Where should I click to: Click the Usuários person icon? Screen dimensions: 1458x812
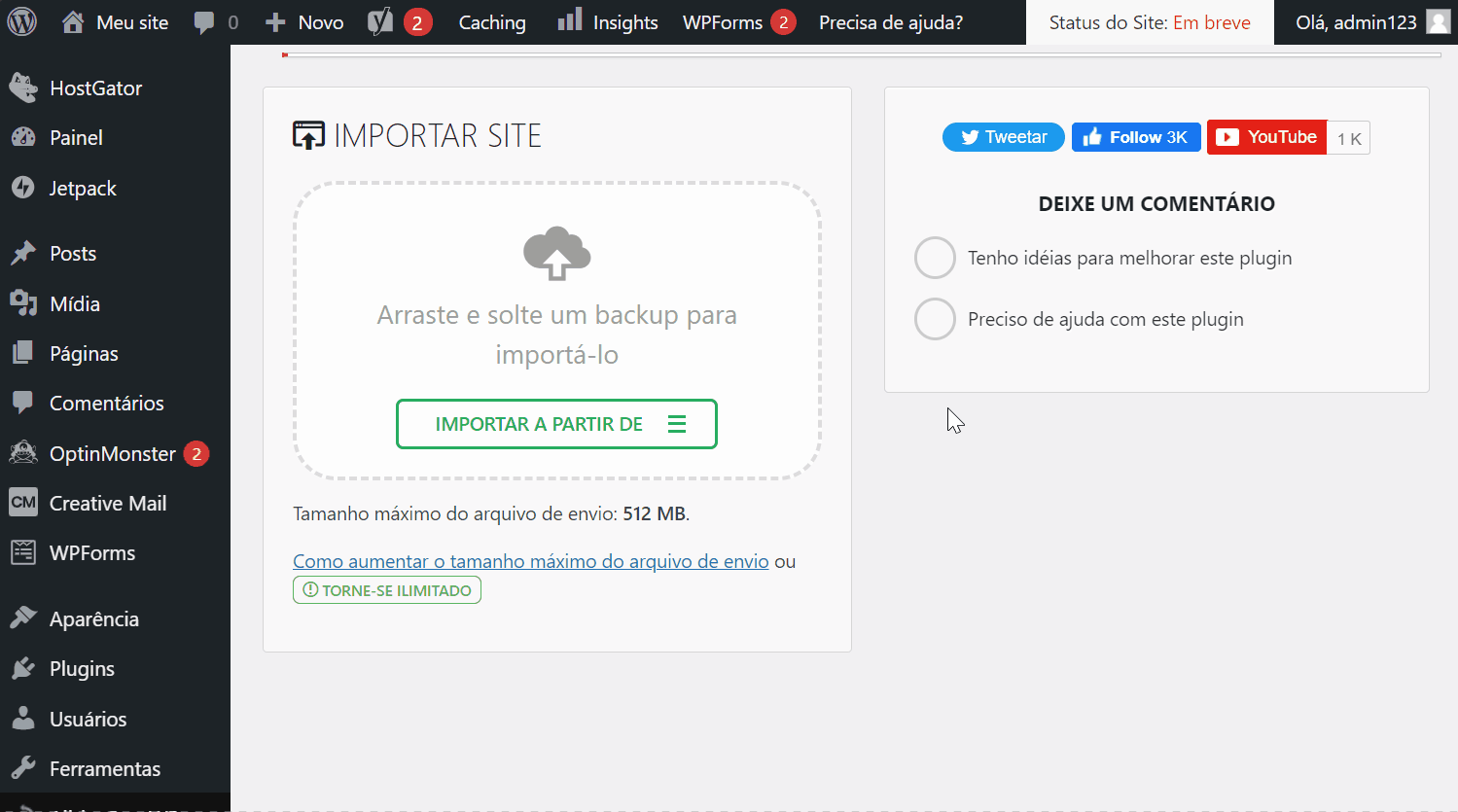tap(23, 719)
